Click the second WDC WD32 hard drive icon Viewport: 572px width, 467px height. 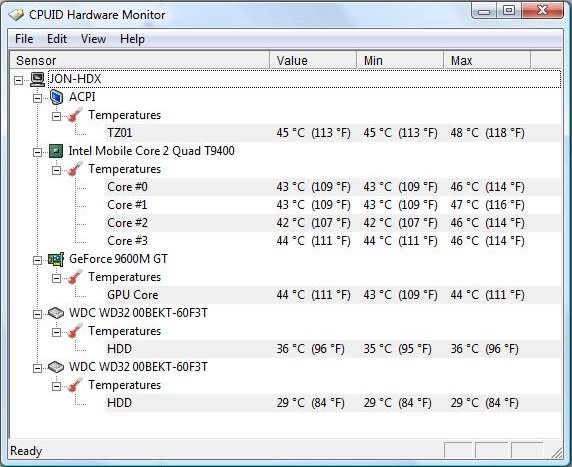56,367
